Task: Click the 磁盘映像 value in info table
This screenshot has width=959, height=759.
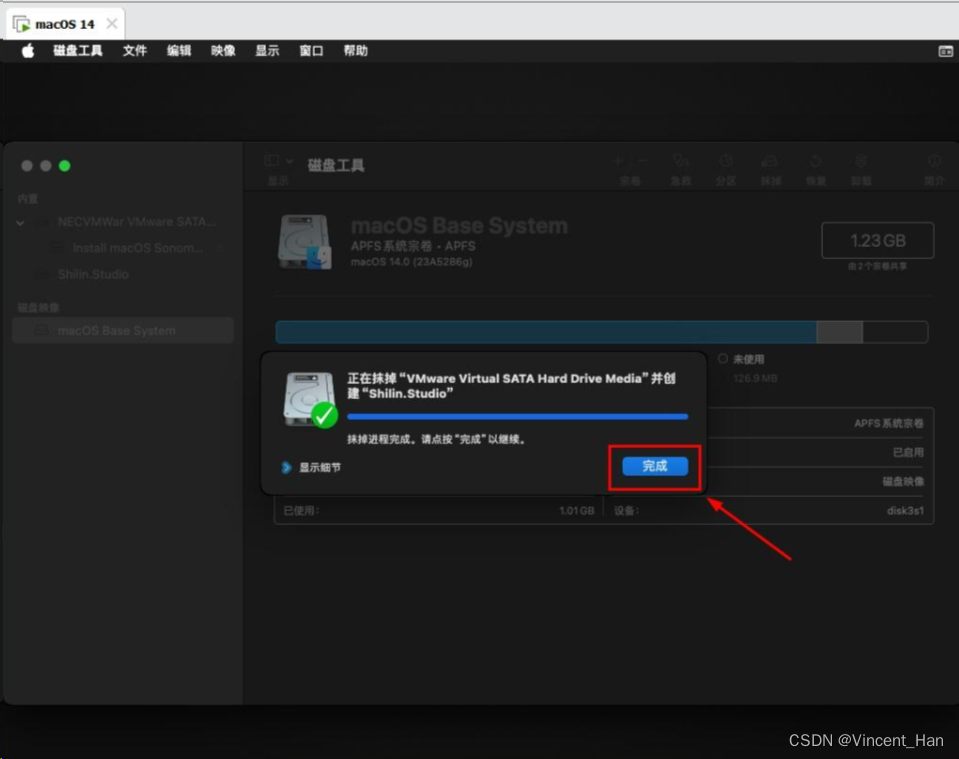Action: (903, 482)
